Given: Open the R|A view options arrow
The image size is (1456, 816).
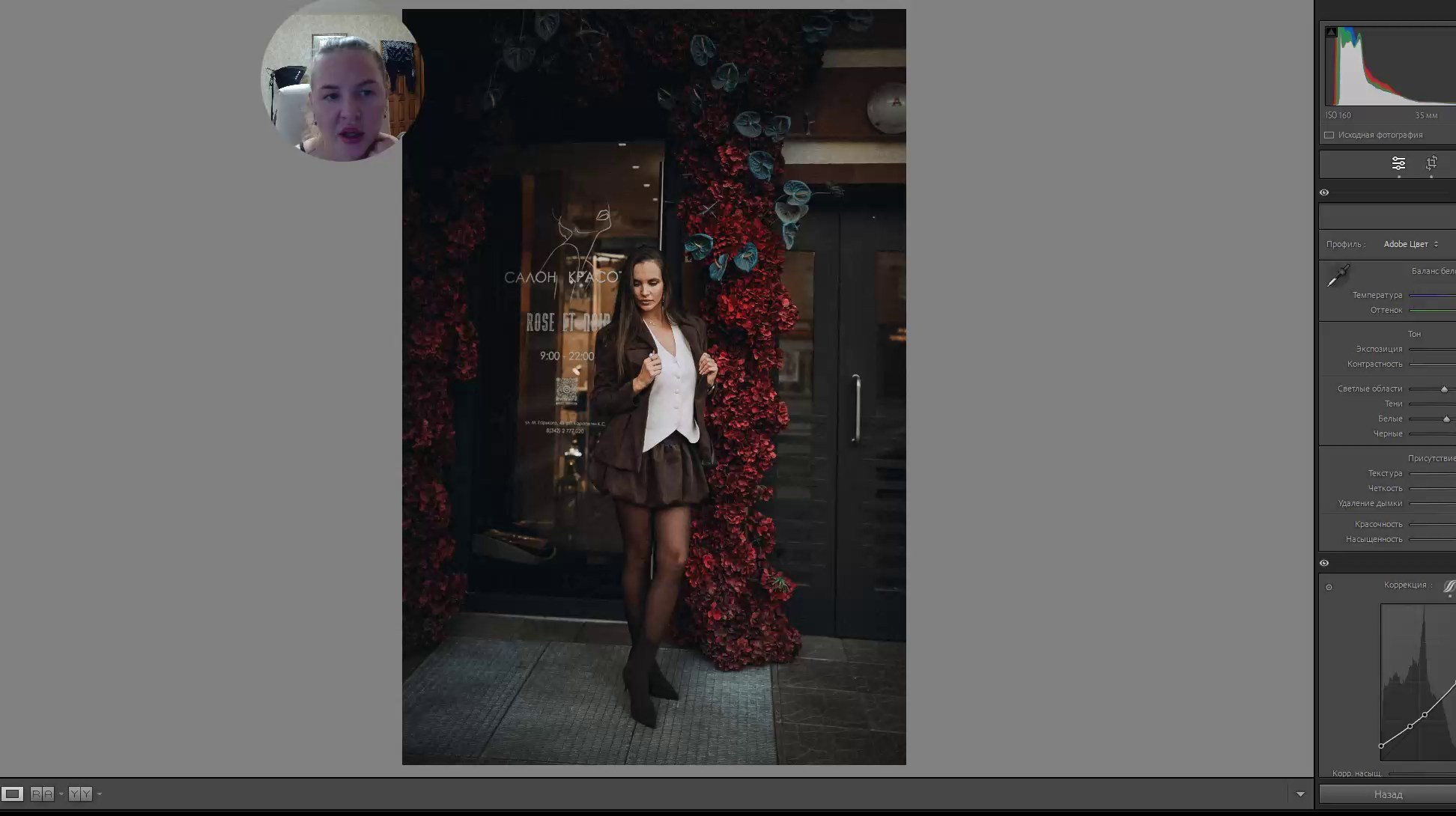Looking at the screenshot, I should pos(61,794).
